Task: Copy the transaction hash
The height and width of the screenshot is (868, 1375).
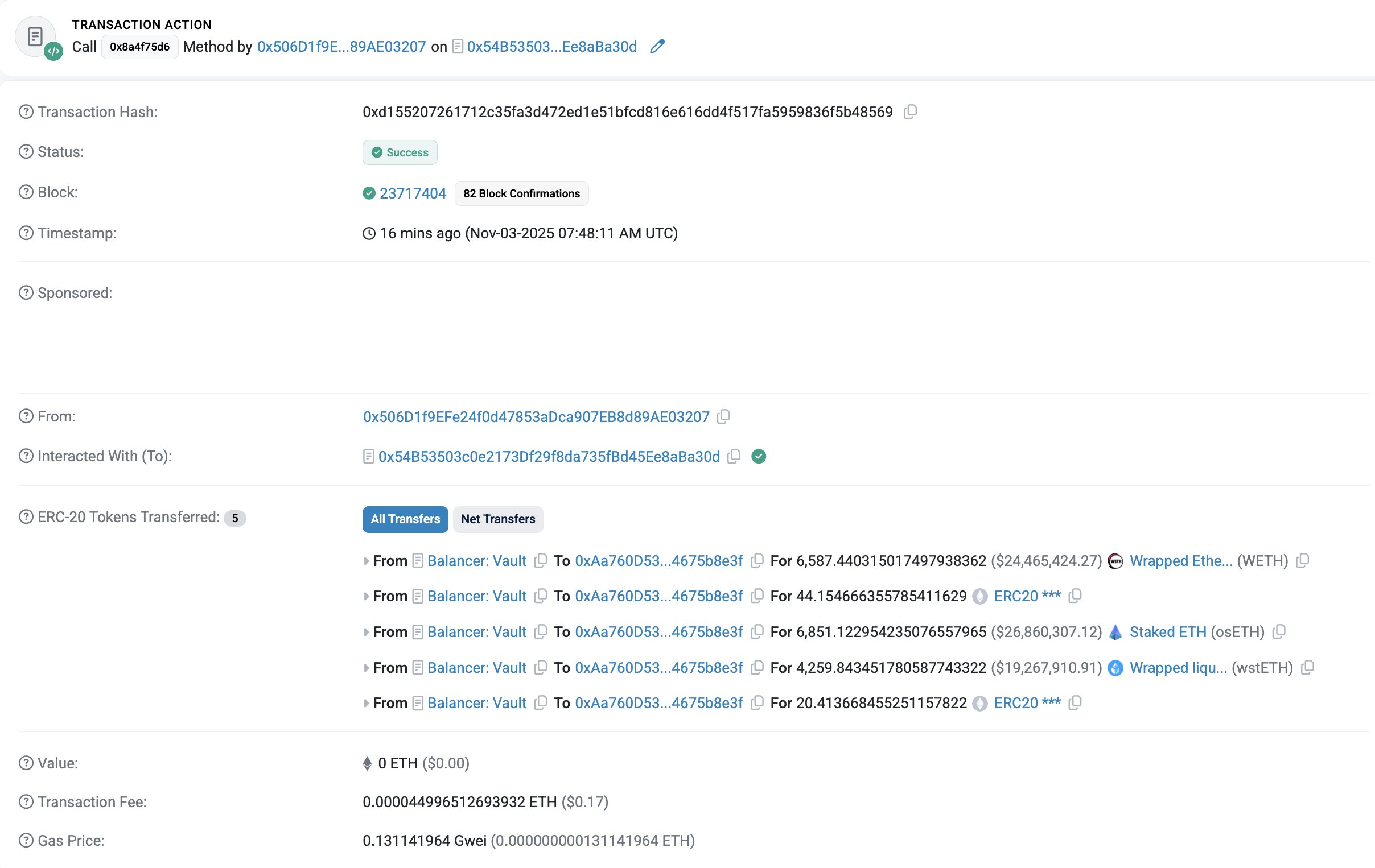Action: tap(910, 112)
